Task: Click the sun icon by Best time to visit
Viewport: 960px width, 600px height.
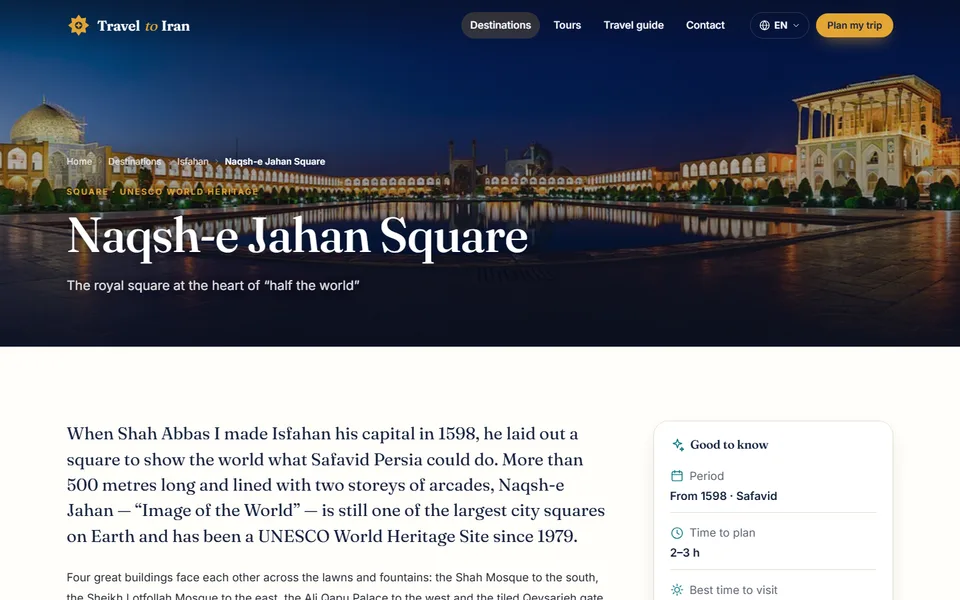Action: point(677,590)
